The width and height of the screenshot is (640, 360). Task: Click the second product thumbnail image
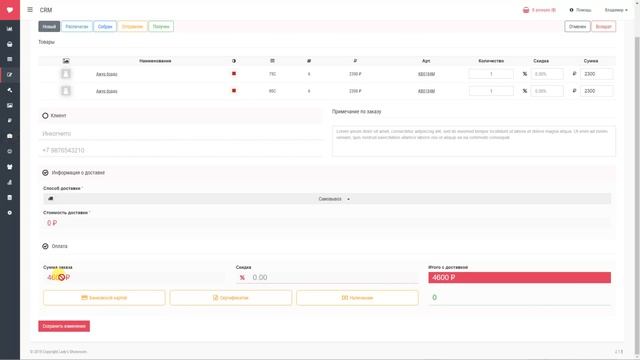click(x=66, y=91)
